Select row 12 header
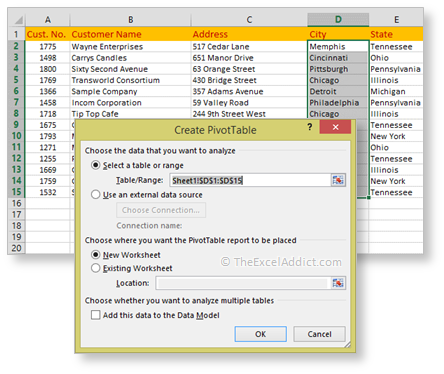The image size is (444, 374). [16, 158]
